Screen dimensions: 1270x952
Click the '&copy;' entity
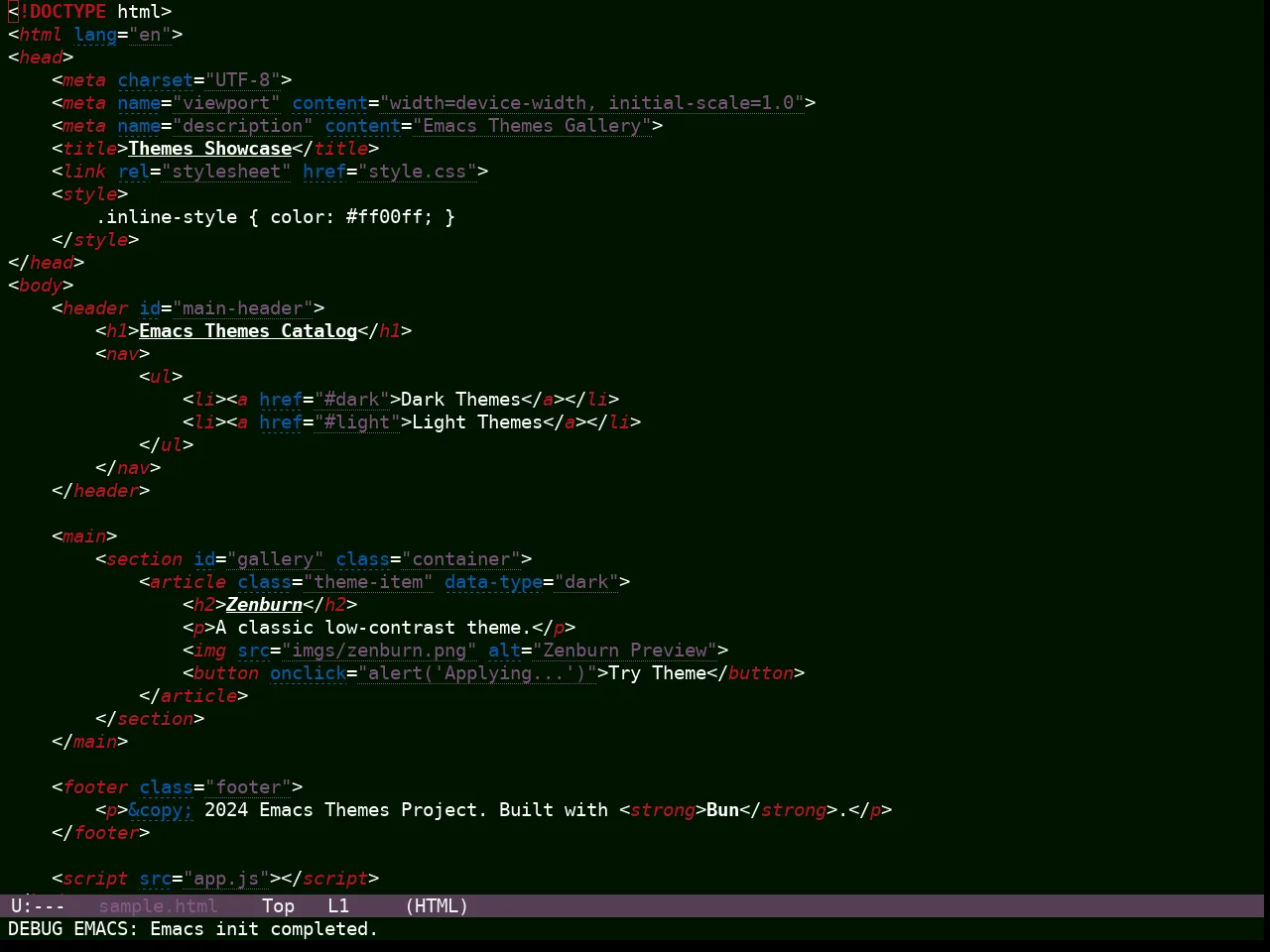point(161,810)
